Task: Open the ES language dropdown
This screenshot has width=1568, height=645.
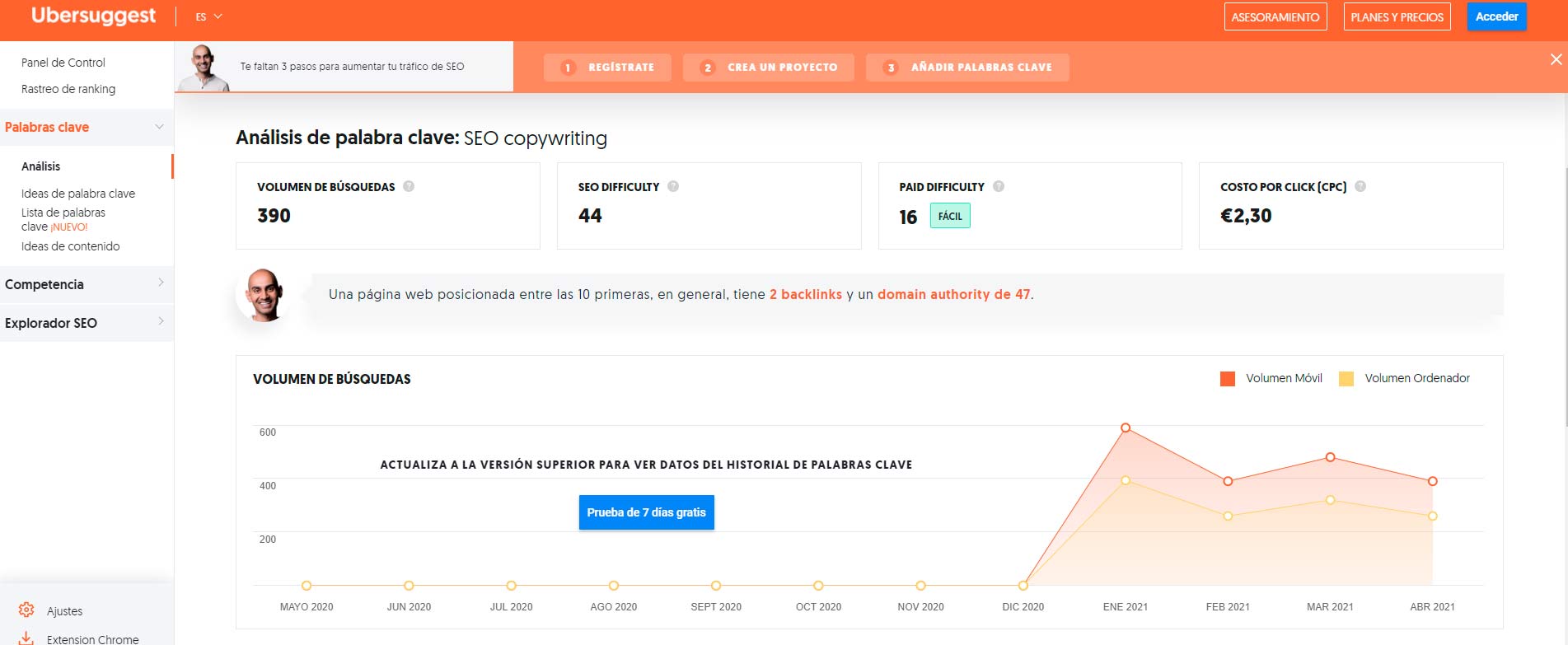Action: [208, 16]
